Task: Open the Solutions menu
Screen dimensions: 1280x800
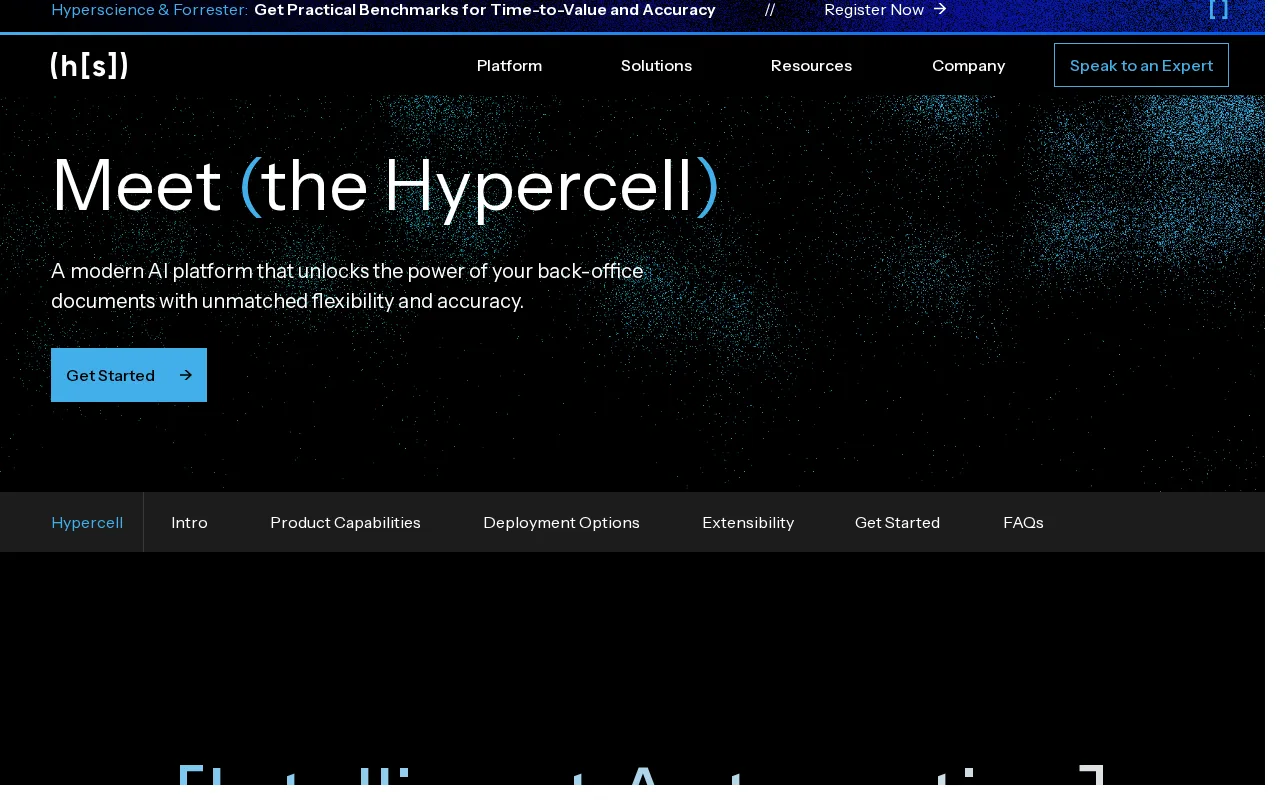Action: tap(656, 65)
